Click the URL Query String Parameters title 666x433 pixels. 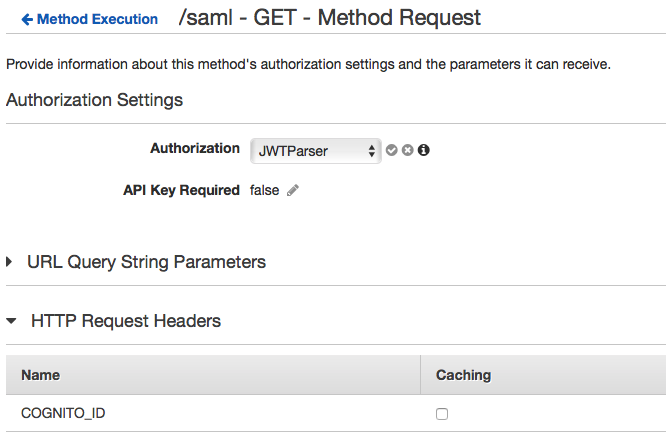point(146,262)
